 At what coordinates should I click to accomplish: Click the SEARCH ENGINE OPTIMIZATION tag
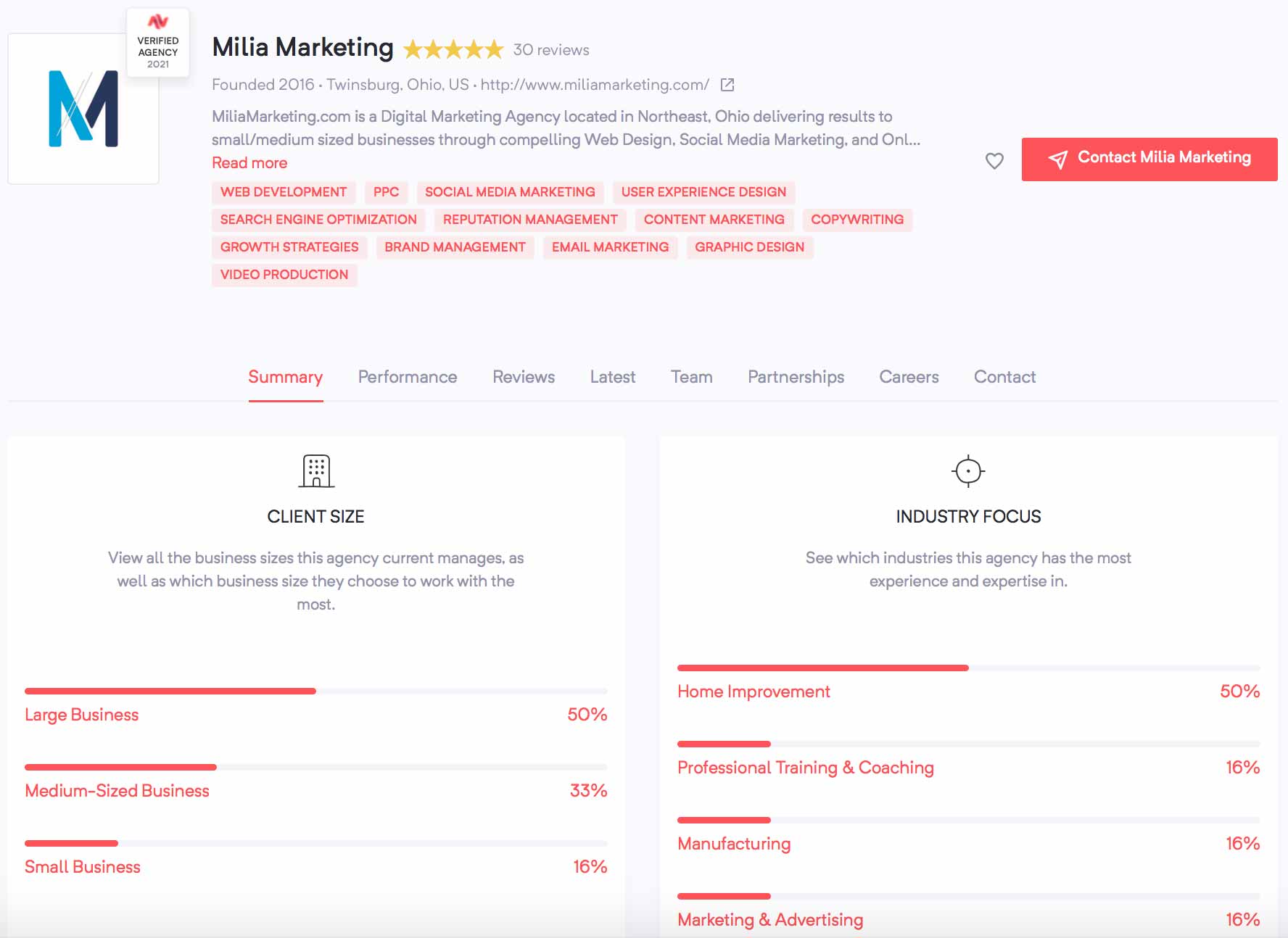318,220
